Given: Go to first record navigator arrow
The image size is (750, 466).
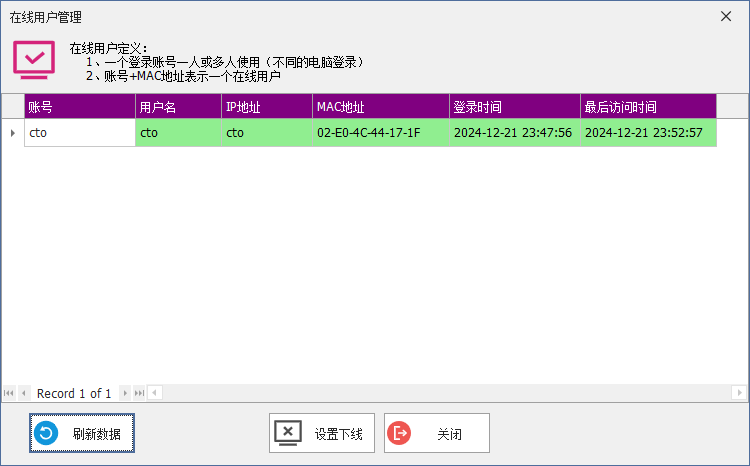Looking at the screenshot, I should (9, 393).
